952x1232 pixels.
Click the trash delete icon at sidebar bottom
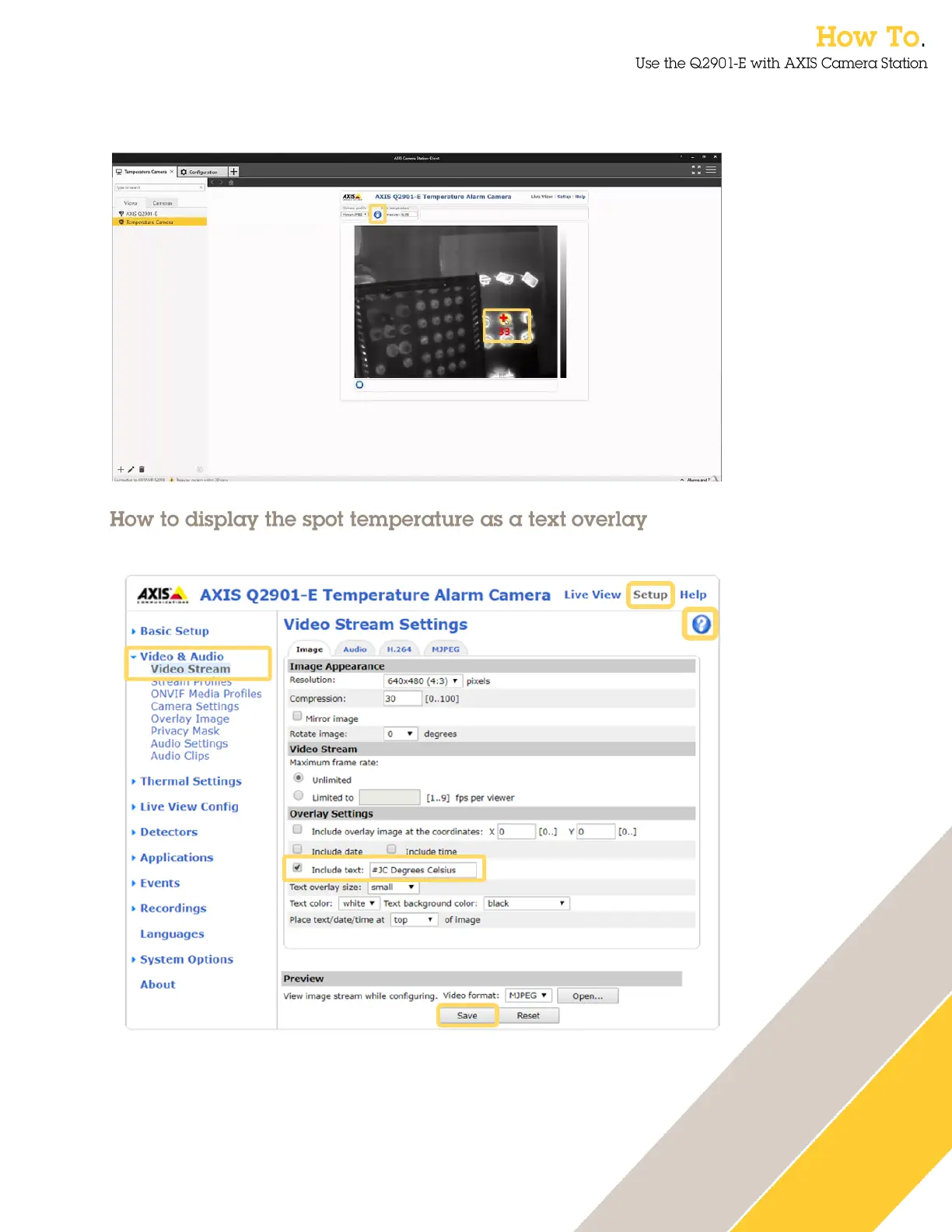142,469
